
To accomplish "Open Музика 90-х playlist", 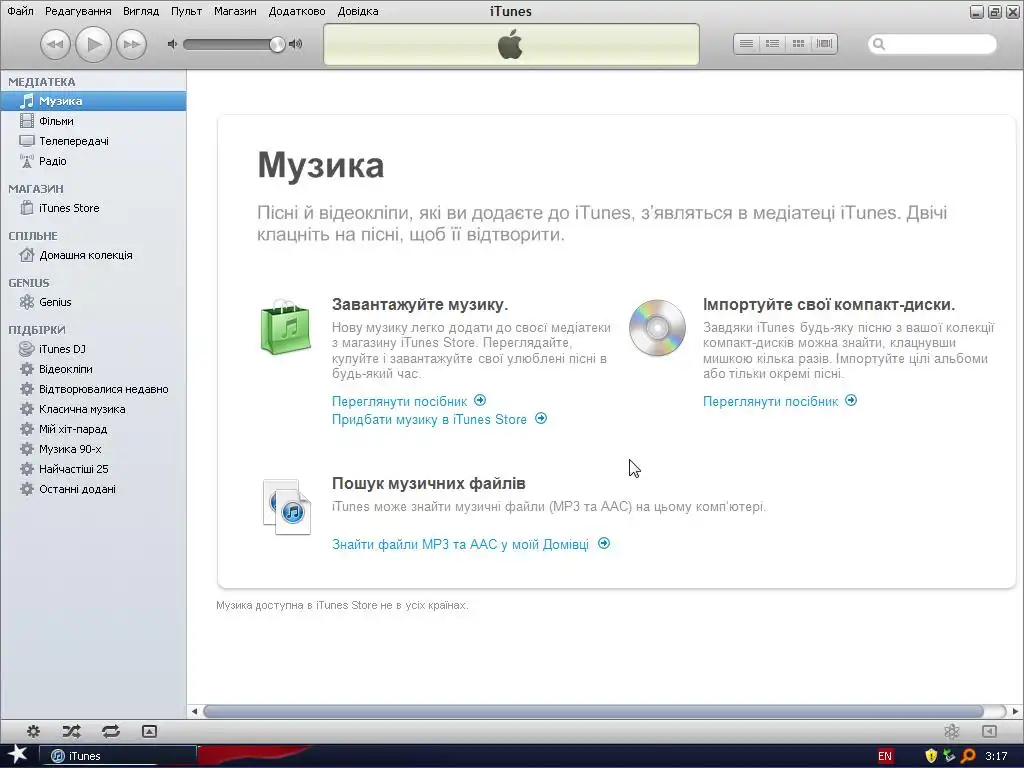I will (x=93, y=449).
